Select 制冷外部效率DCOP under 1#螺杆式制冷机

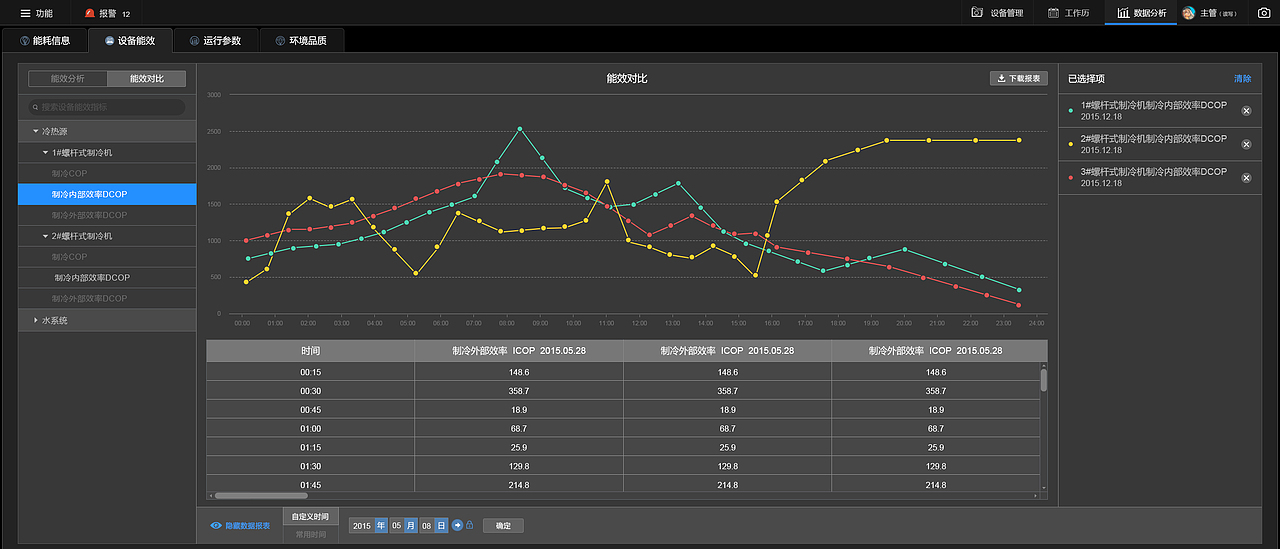(x=107, y=215)
